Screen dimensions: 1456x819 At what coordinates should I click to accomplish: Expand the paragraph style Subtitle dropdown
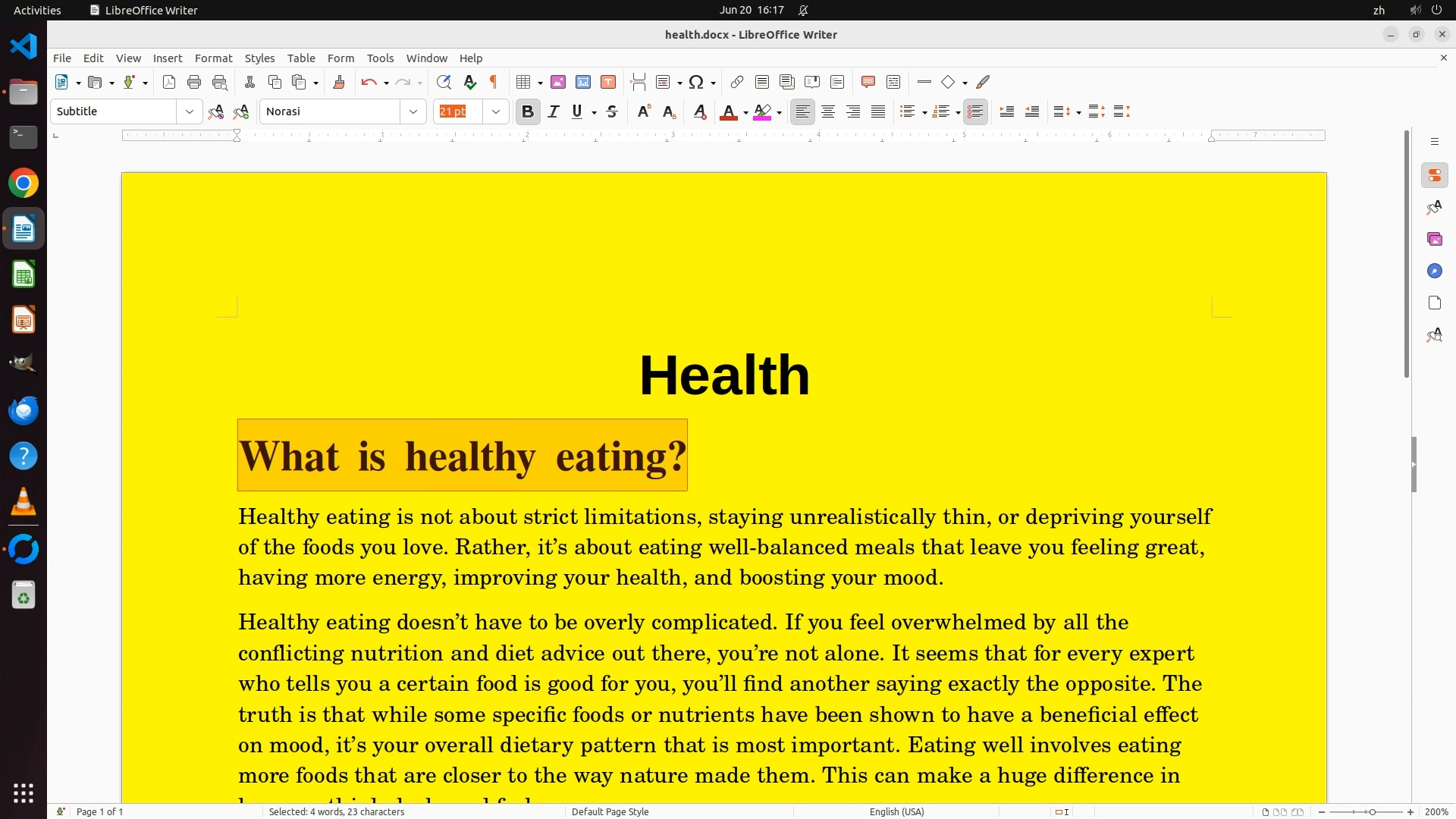pos(189,111)
